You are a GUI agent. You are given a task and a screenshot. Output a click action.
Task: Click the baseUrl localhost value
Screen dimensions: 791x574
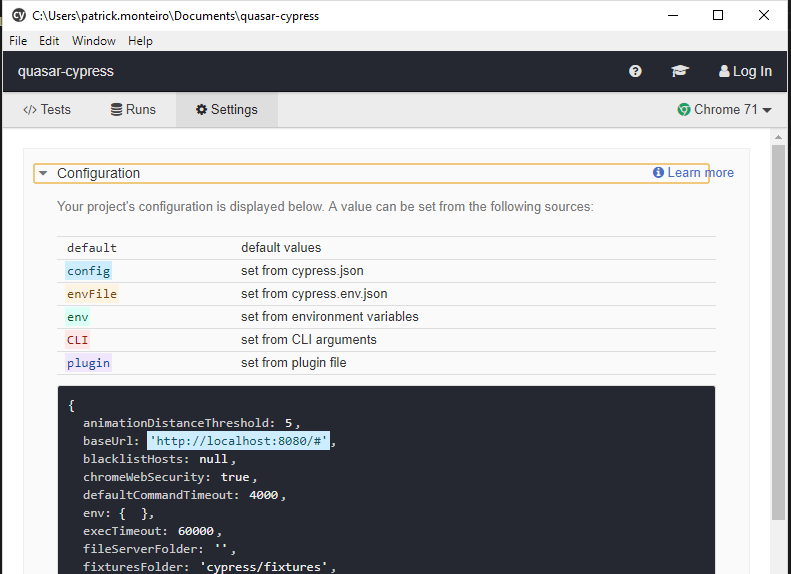(x=239, y=441)
